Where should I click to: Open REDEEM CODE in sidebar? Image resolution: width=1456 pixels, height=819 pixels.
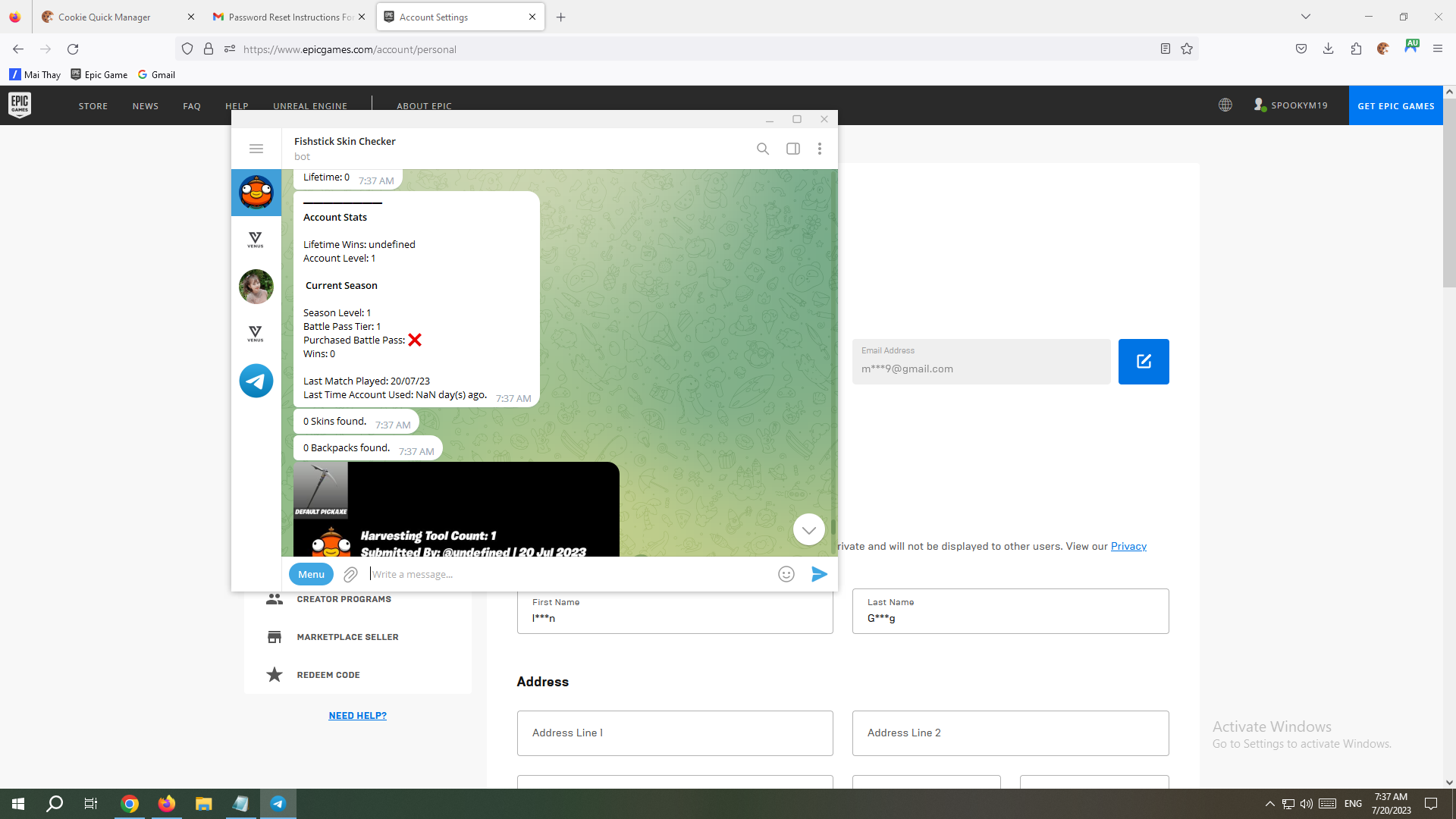click(328, 675)
